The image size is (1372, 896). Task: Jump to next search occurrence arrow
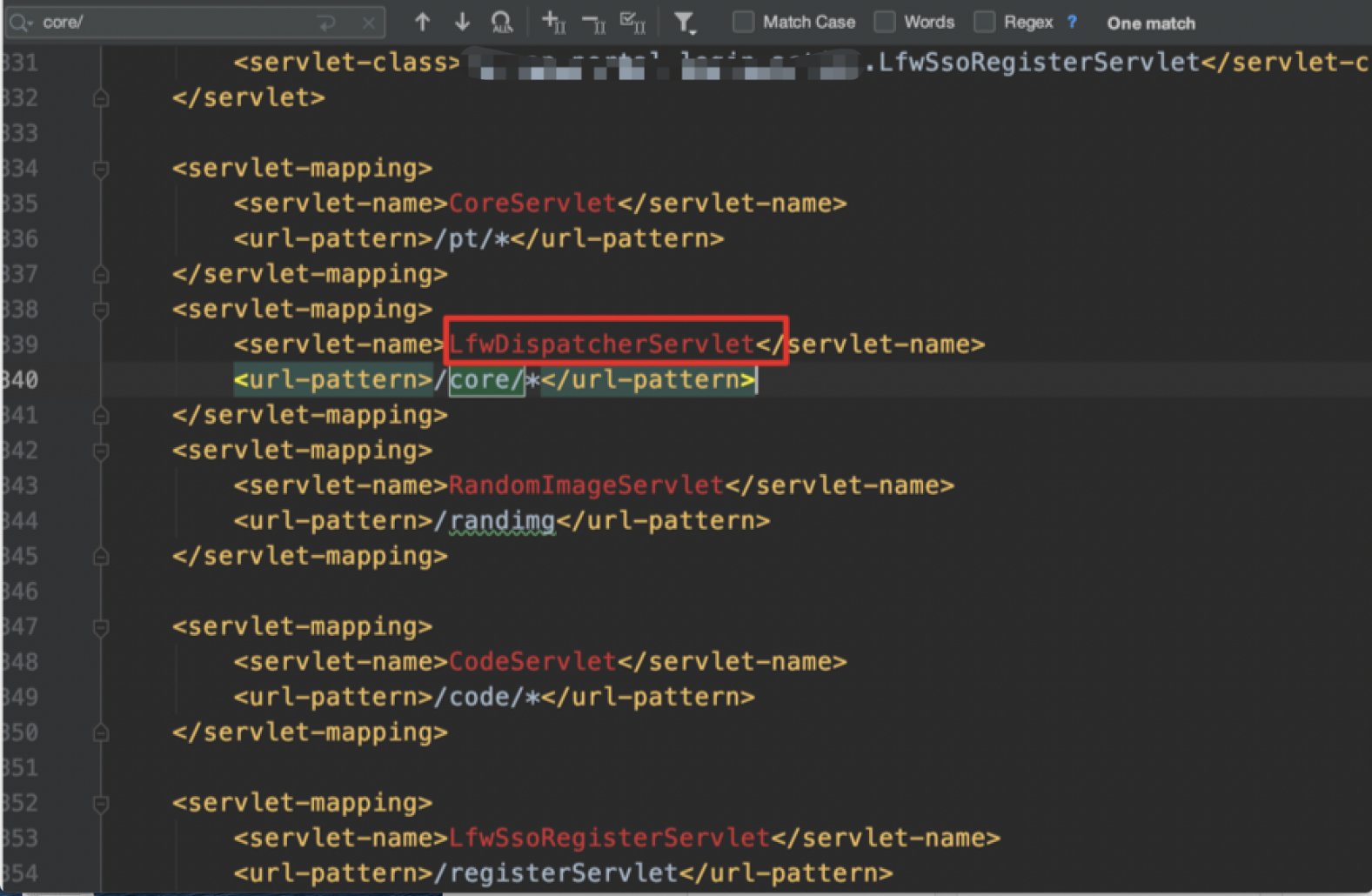pos(462,23)
